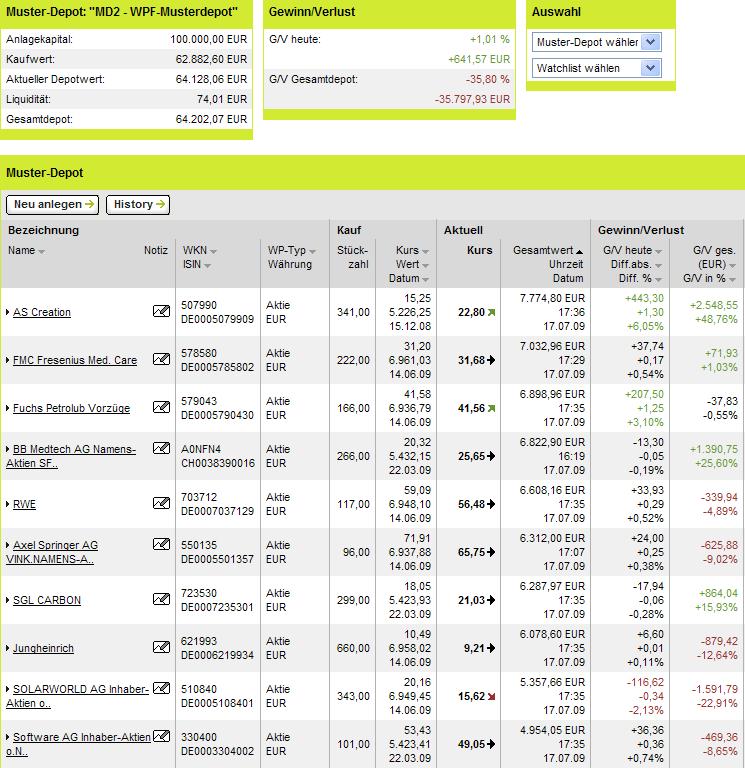Open the Jungheinrich stock link
This screenshot has height=768, width=745.
point(43,648)
